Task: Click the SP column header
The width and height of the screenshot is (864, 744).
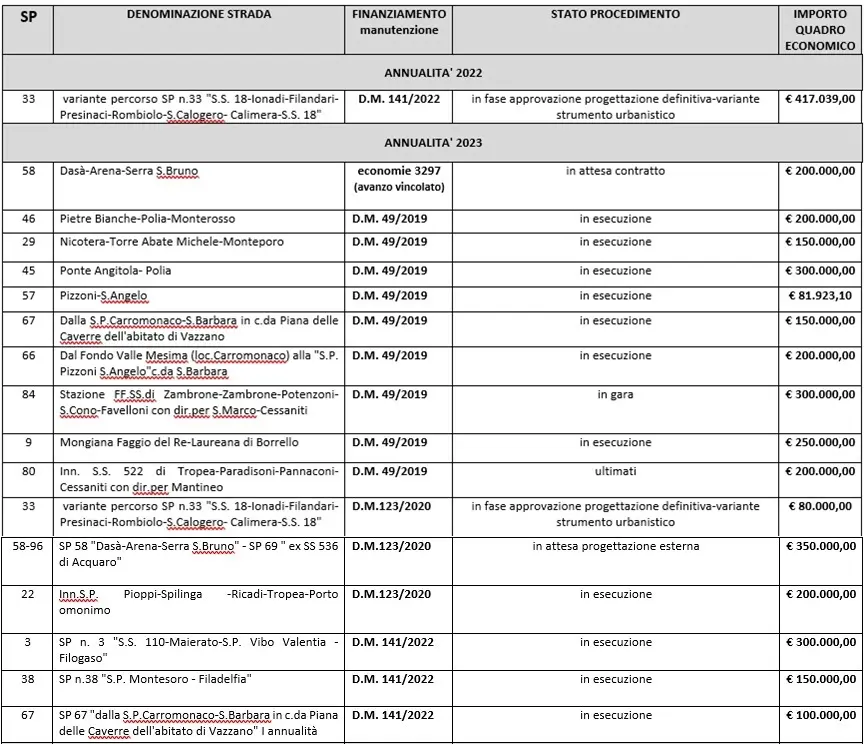Action: [28, 17]
